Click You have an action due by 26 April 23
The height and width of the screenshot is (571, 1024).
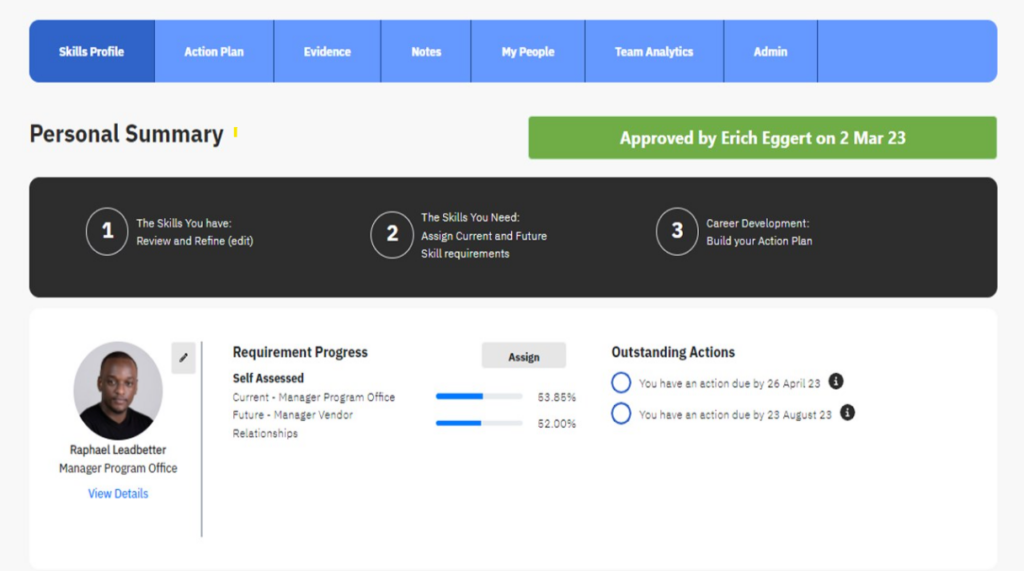(729, 383)
